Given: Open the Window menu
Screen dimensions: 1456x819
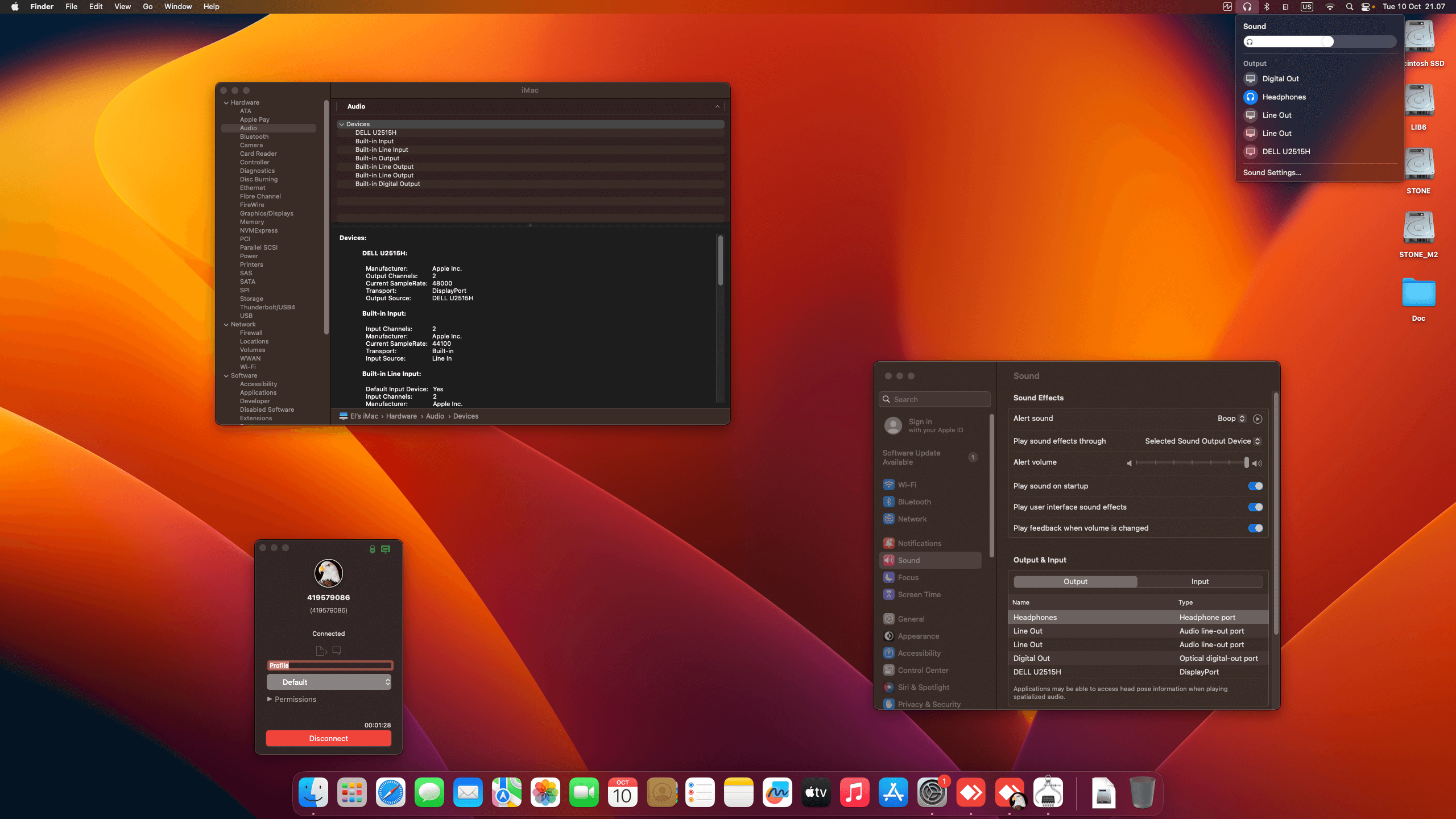Looking at the screenshot, I should pos(178,6).
